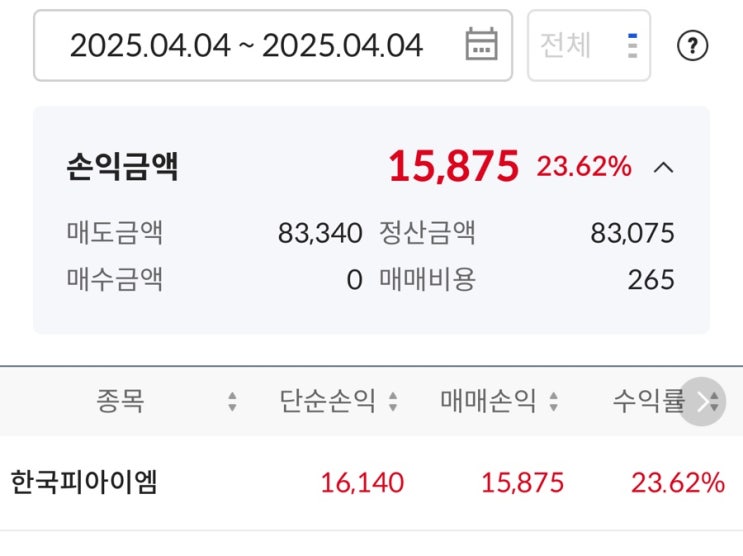Screen dimensions: 743x556
Task: Click the 매도금액 value 83,340
Action: coord(320,234)
